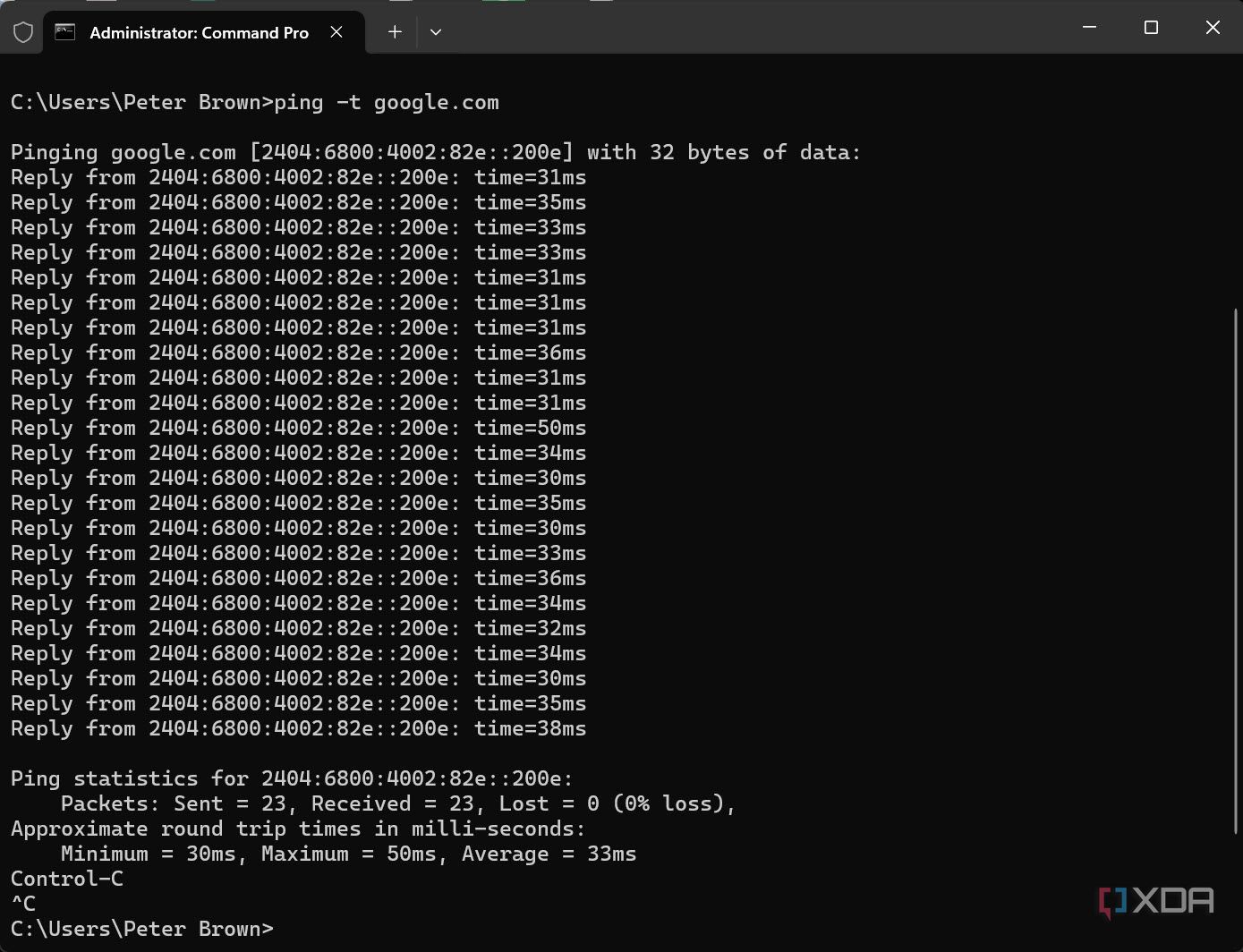Select the Administrator: Command Pro tab
This screenshot has width=1243, height=952.
204,32
